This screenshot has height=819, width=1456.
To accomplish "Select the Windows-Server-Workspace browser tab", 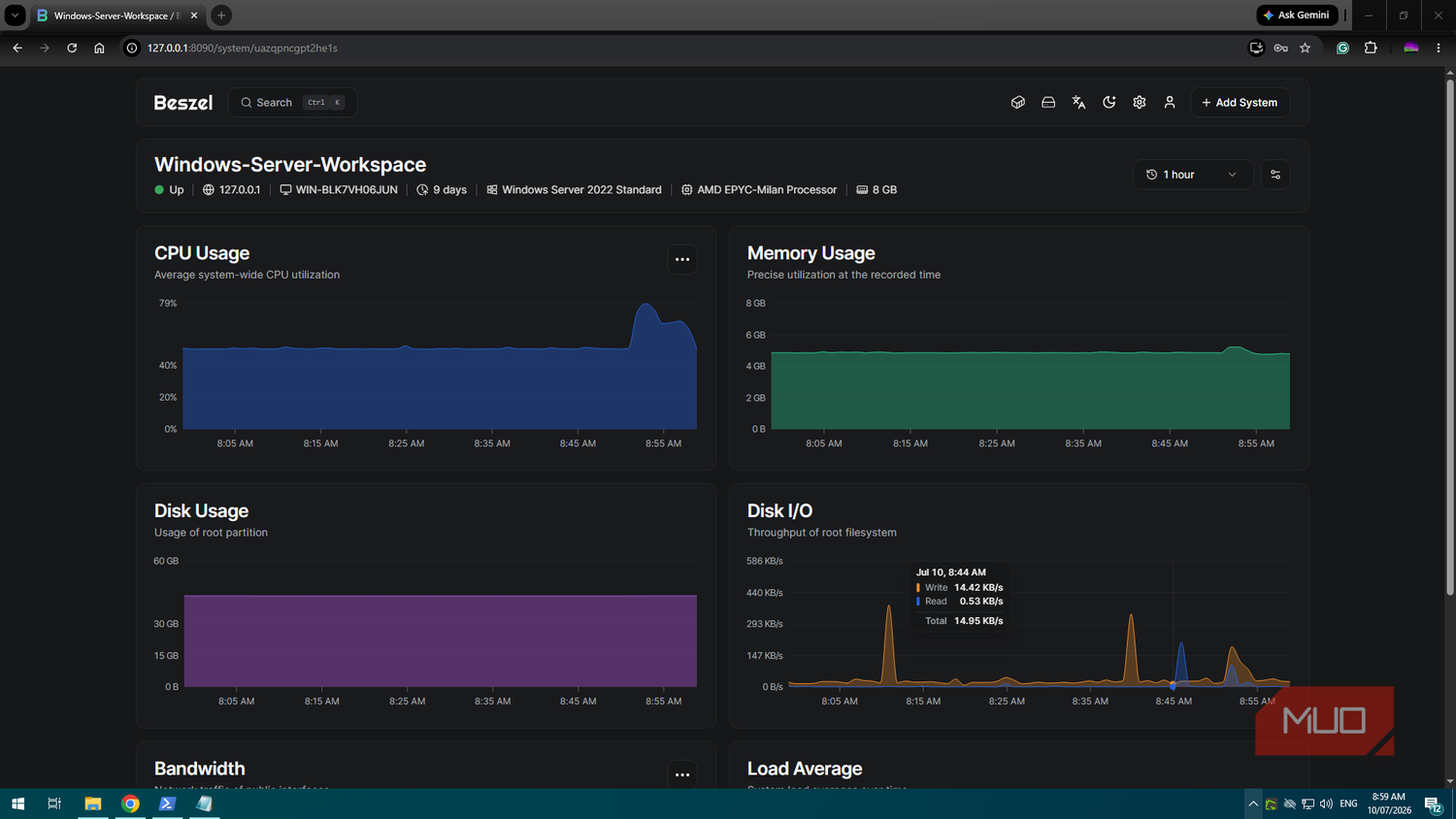I will coord(116,16).
